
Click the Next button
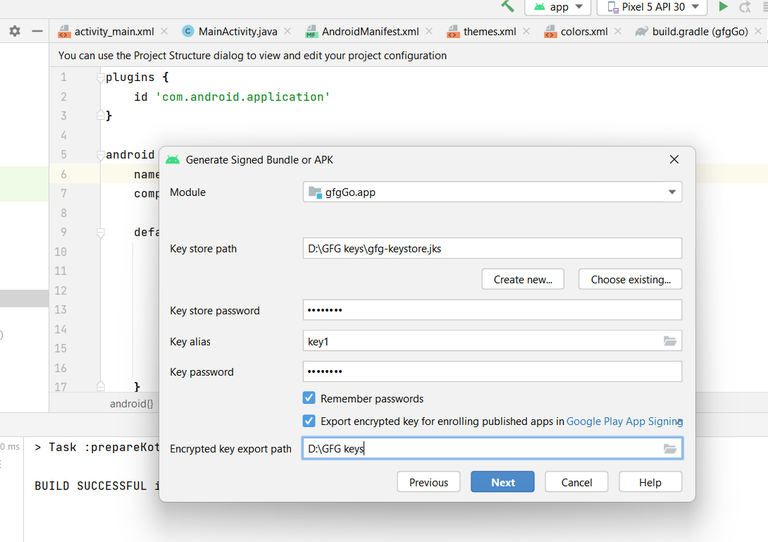coord(502,482)
